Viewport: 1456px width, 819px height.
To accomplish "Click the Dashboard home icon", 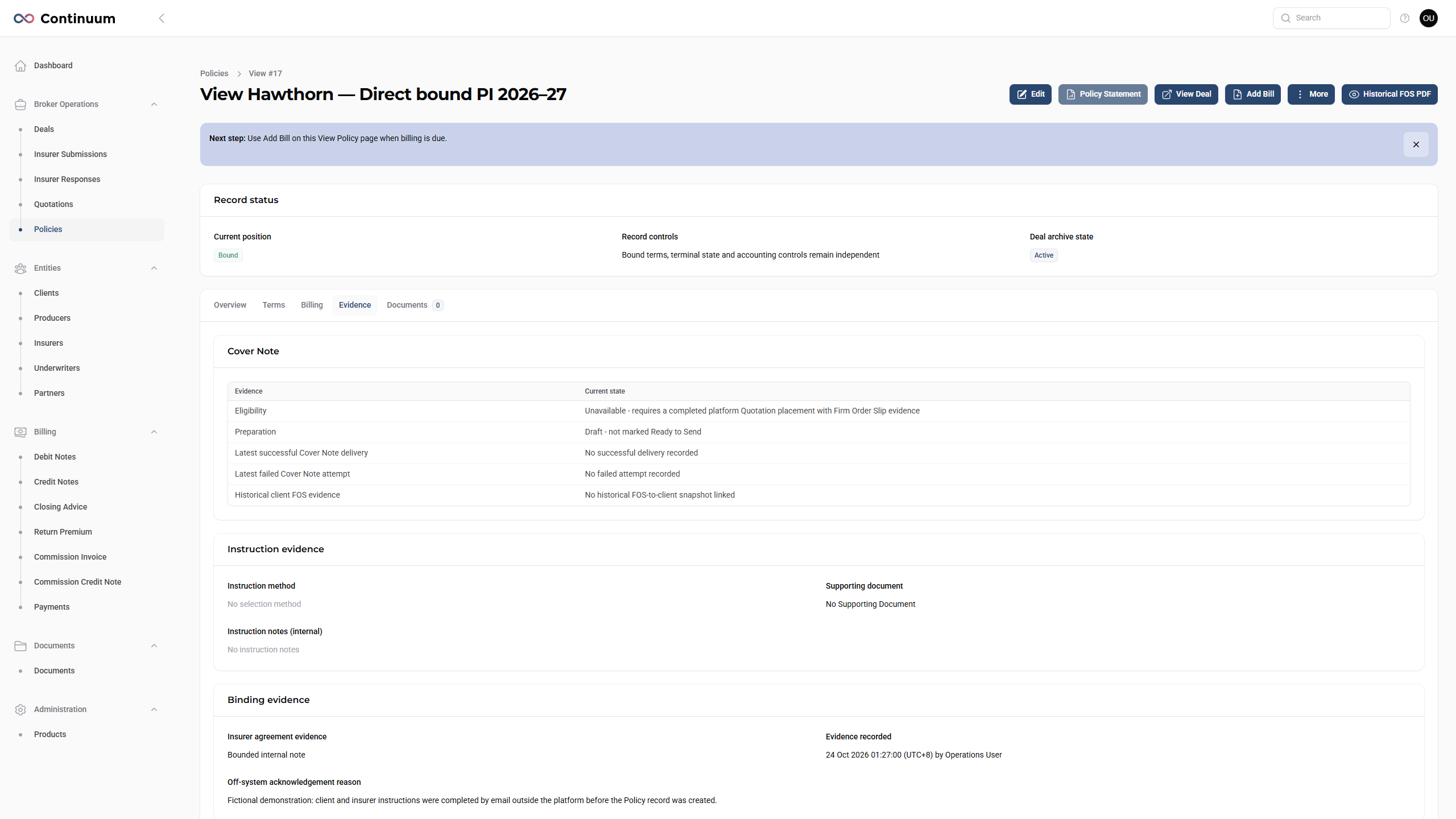I will click(20, 65).
